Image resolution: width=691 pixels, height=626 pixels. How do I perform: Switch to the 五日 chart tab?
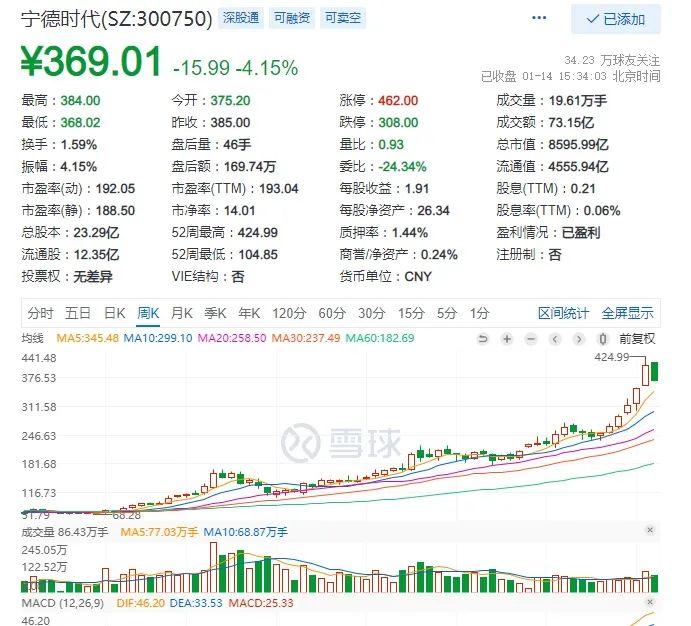(x=78, y=313)
